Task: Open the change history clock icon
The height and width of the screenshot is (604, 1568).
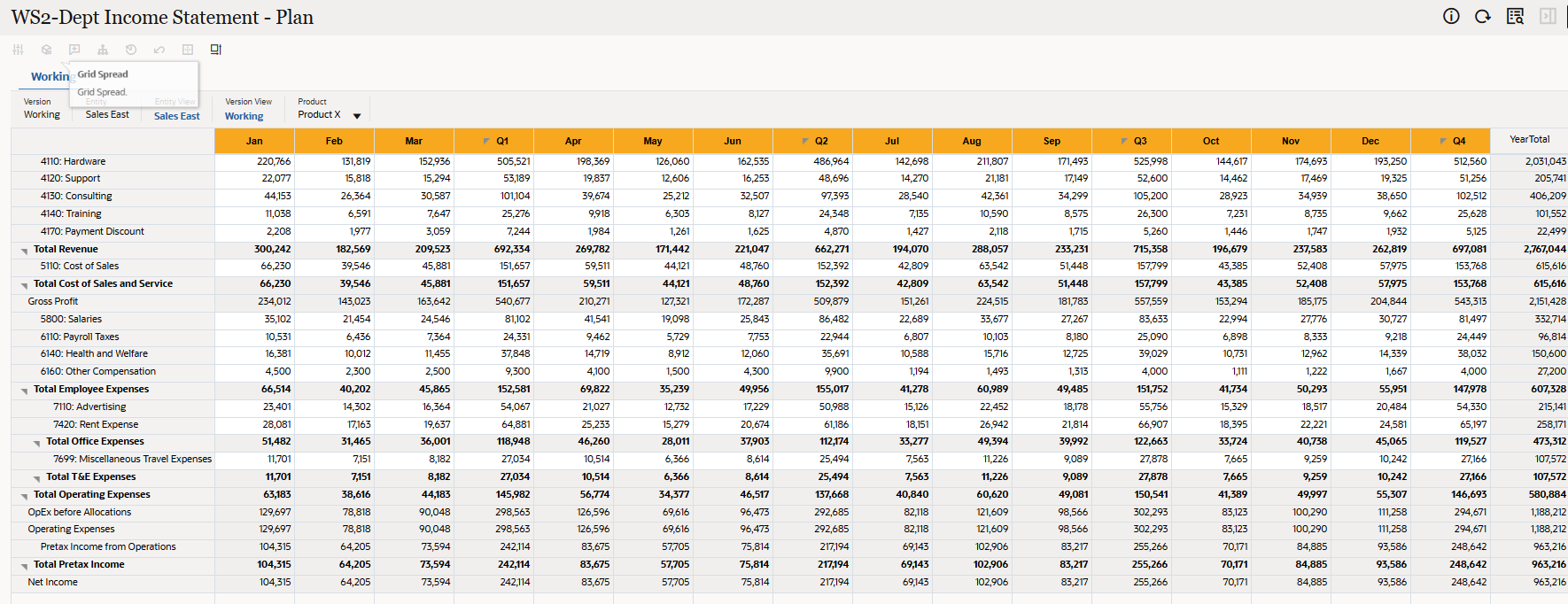Action: 131,50
